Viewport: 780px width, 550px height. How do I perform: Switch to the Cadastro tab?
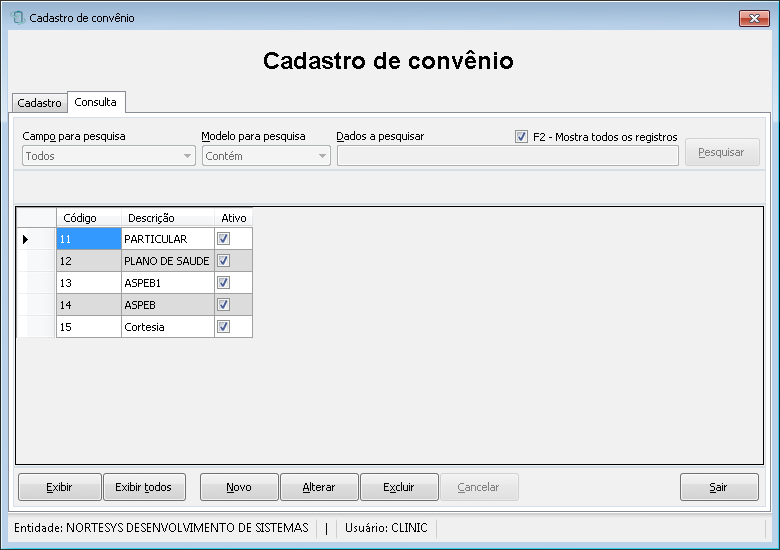39,103
